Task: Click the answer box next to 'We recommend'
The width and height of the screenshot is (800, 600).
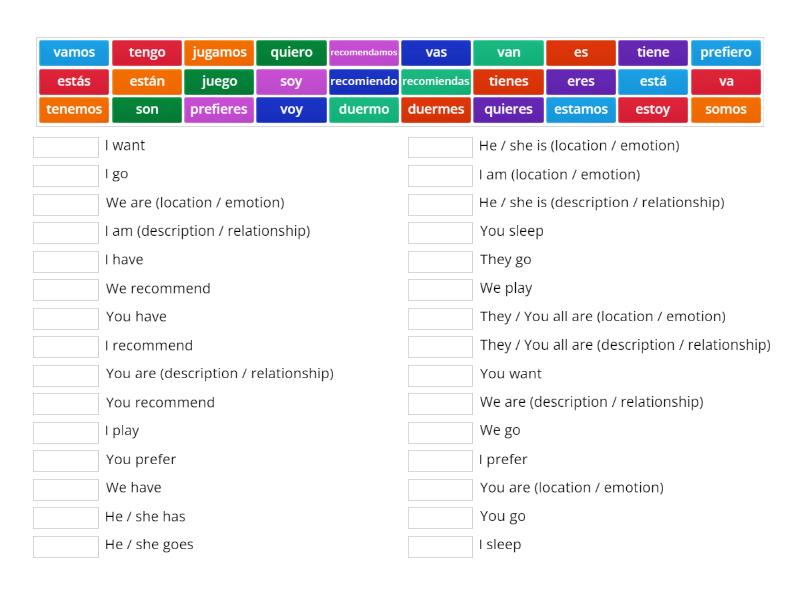Action: pos(66,289)
